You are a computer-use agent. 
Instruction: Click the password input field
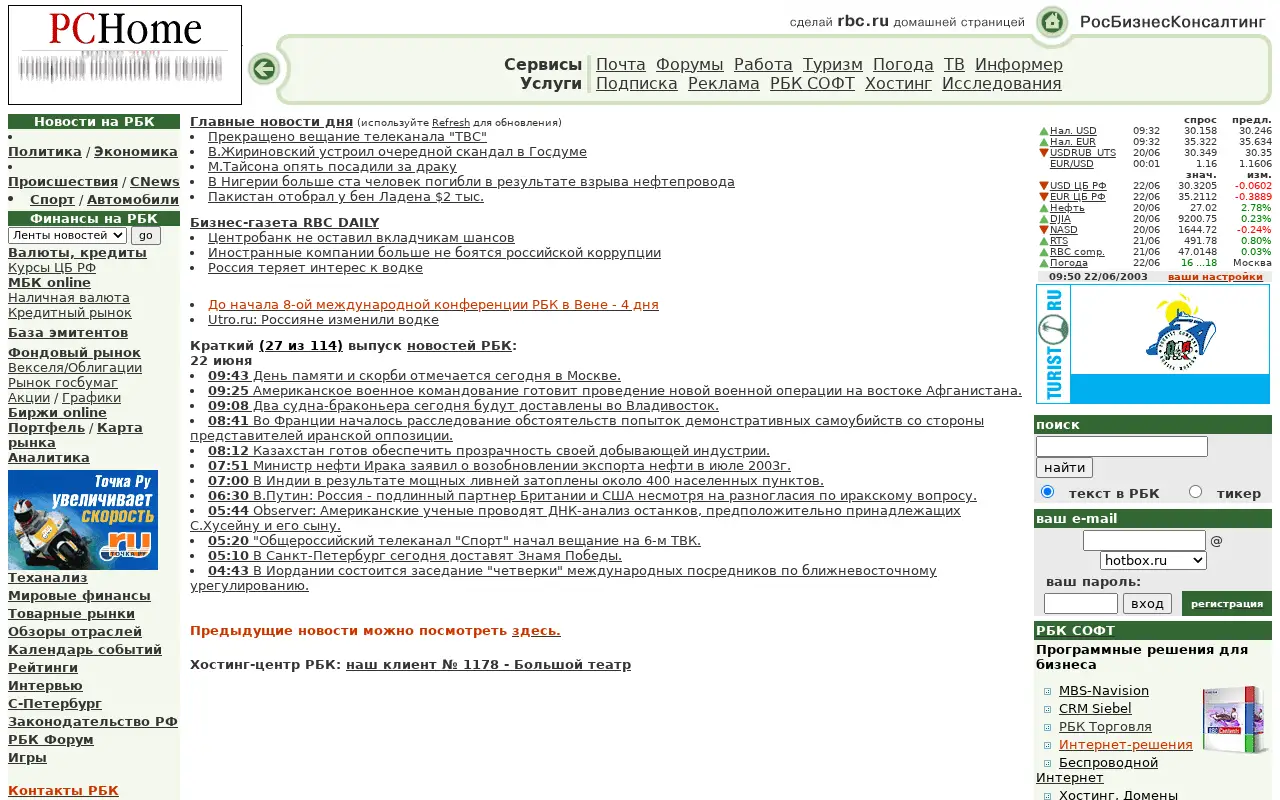[x=1081, y=603]
